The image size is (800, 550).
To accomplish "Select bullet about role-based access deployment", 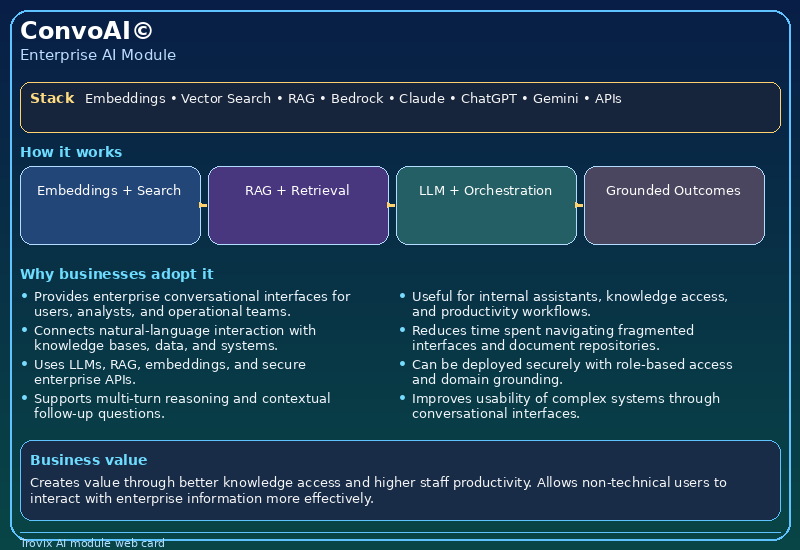I will coord(570,372).
